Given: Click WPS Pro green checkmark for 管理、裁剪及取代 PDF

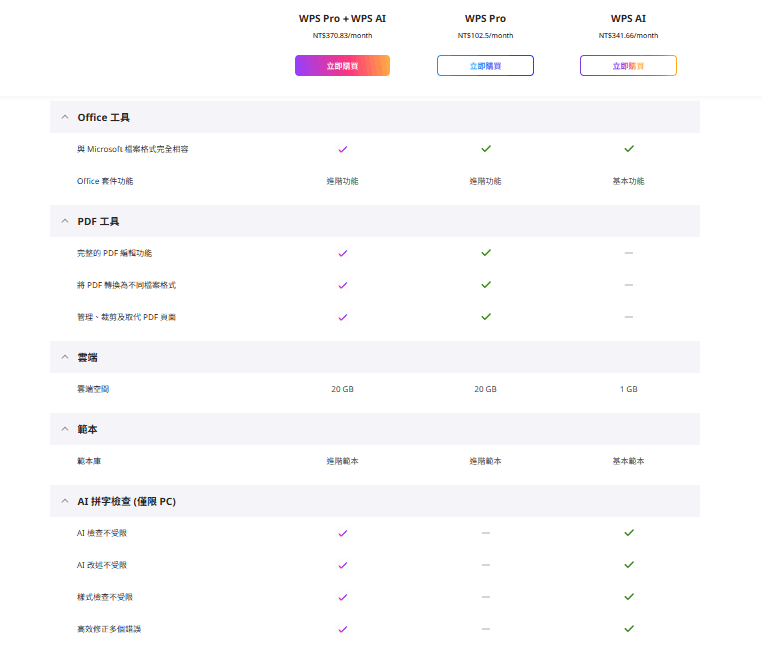Looking at the screenshot, I should (486, 317).
